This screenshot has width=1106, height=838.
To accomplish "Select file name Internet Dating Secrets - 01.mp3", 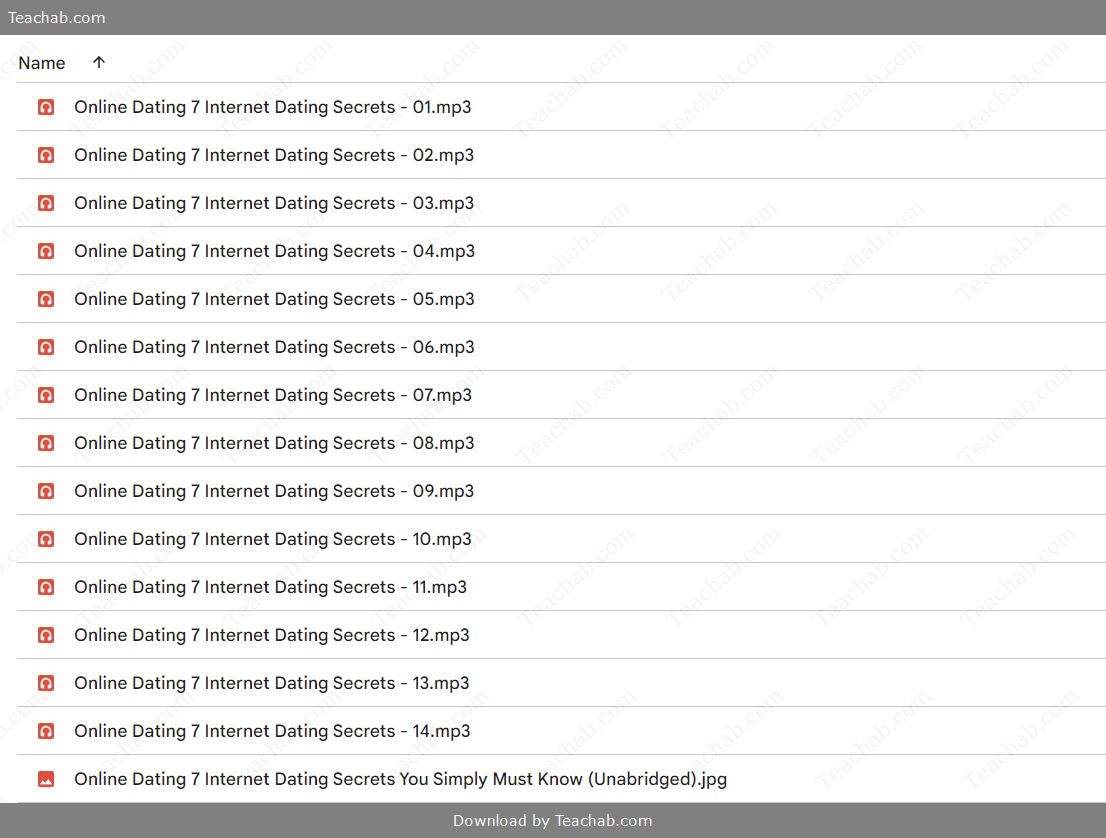I will coord(272,107).
